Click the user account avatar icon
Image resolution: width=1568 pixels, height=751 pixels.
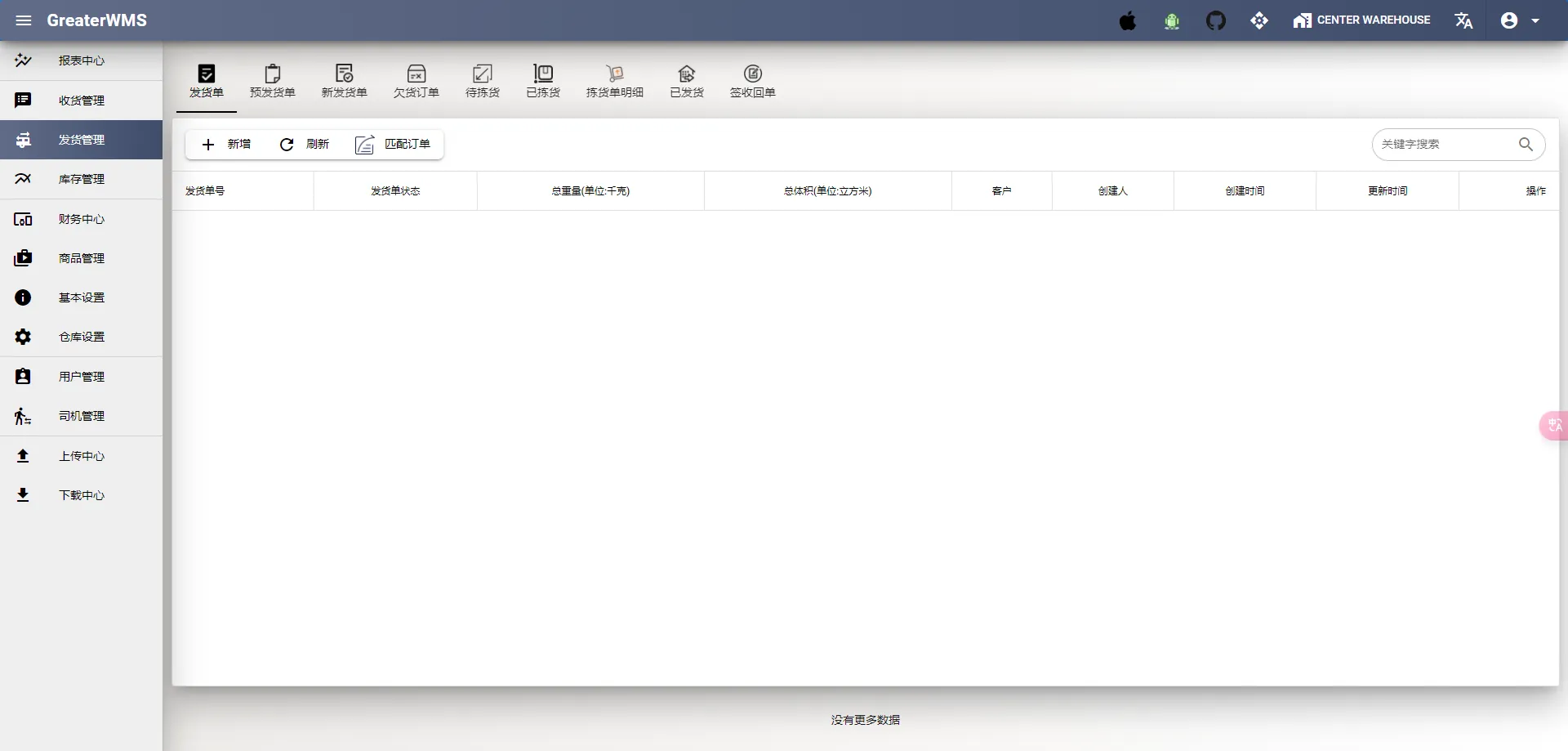point(1509,20)
